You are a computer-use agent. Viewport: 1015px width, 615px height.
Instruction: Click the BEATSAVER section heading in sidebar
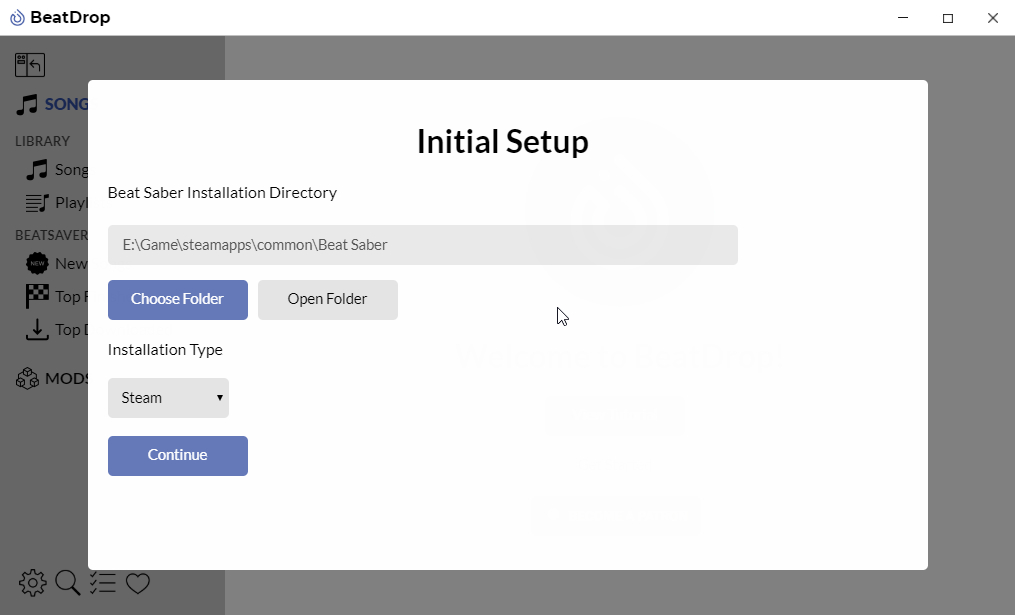51,235
